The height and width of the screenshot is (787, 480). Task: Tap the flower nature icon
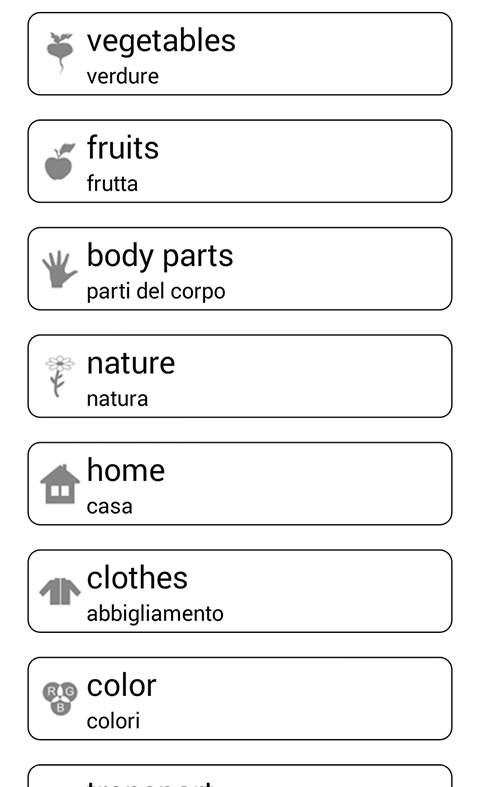pyautogui.click(x=60, y=376)
